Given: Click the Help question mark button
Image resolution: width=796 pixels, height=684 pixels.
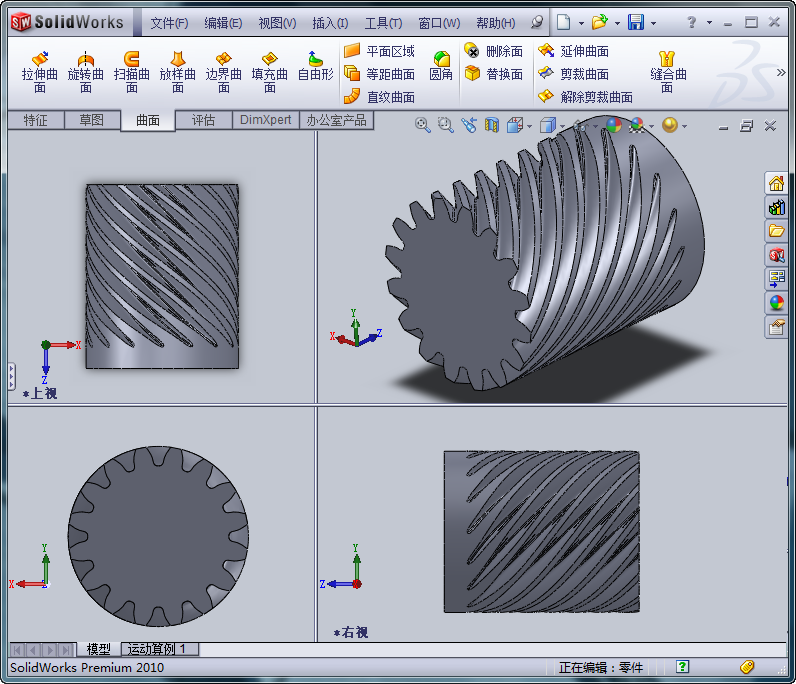Looking at the screenshot, I should [691, 22].
